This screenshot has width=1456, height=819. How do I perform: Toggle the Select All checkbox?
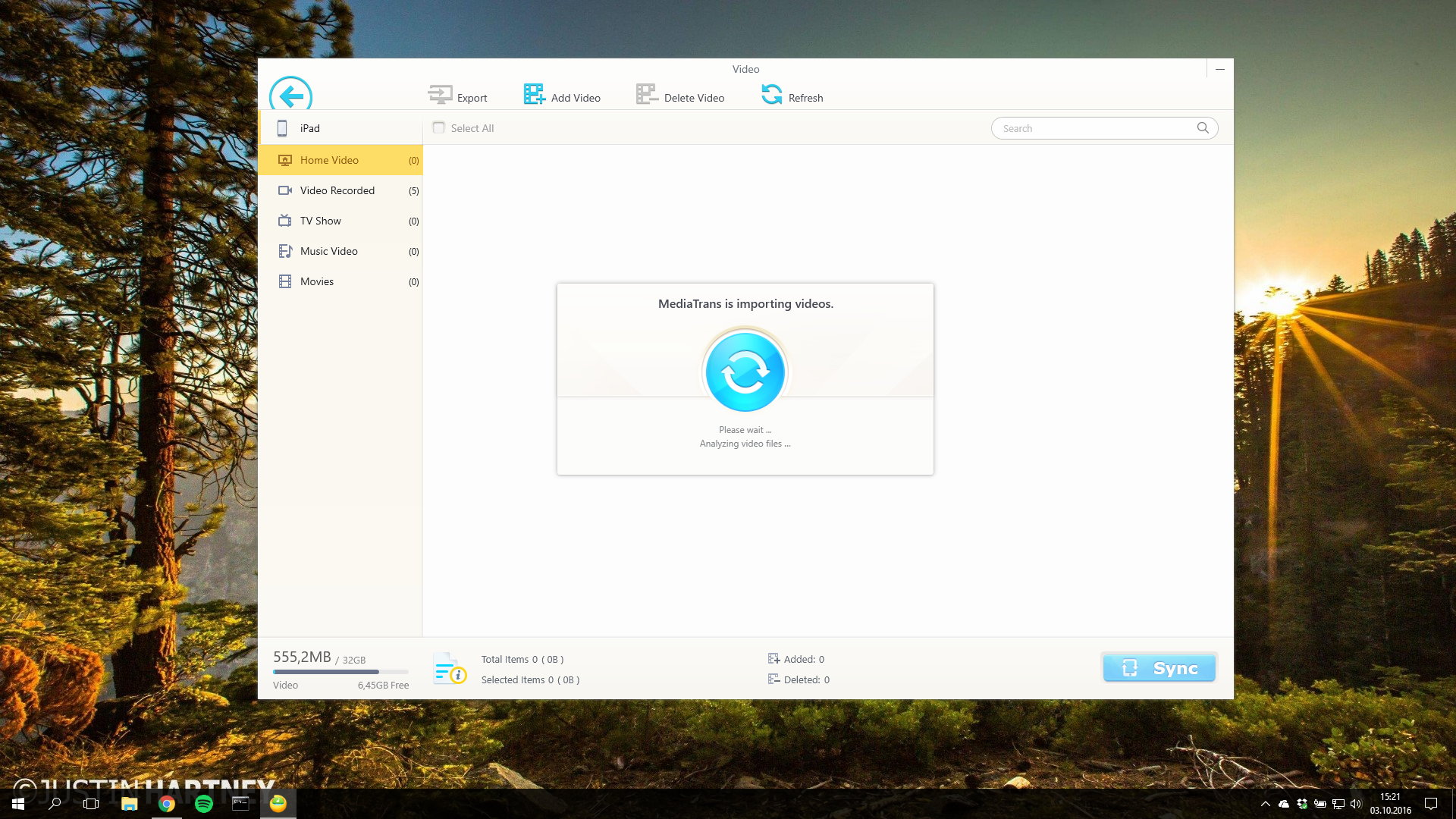(438, 127)
